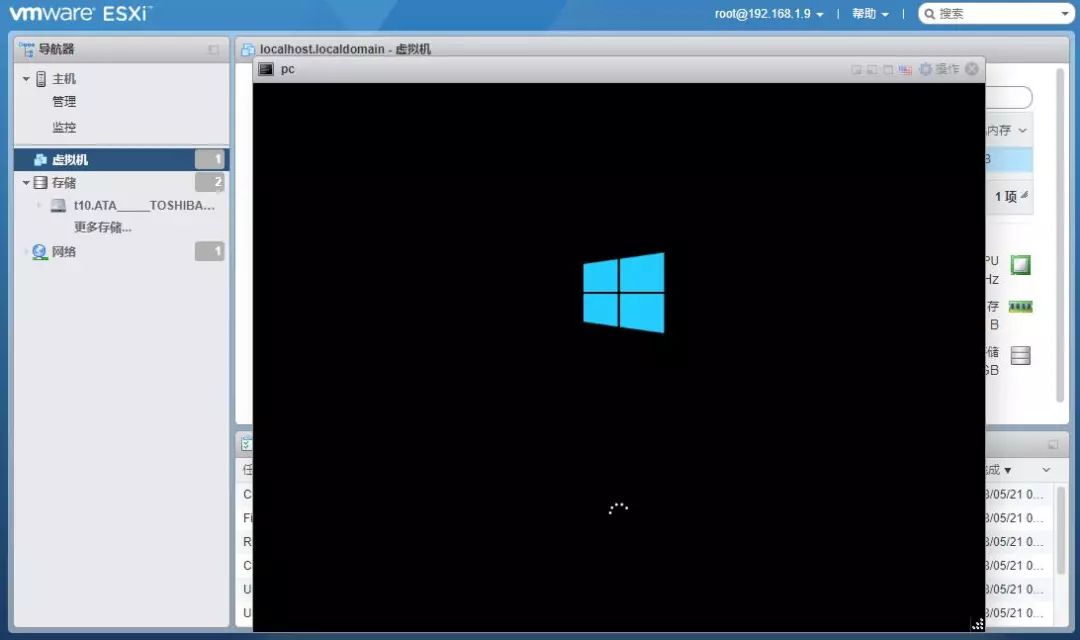Viewport: 1080px width, 640px height.
Task: Click the 导航器 navigator panel icon
Action: tap(27, 49)
